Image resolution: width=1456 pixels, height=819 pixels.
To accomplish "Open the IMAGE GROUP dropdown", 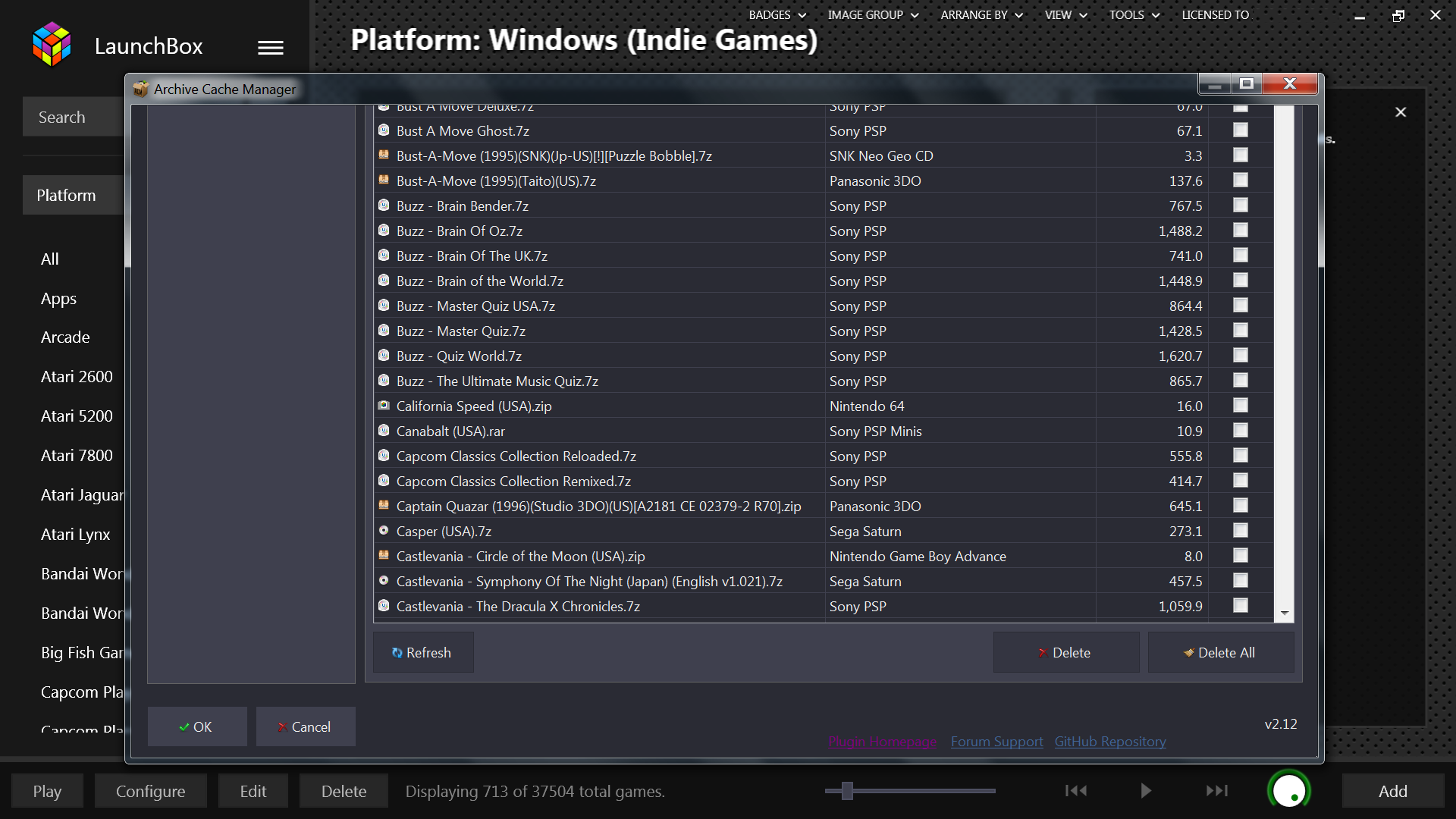I will [x=873, y=15].
